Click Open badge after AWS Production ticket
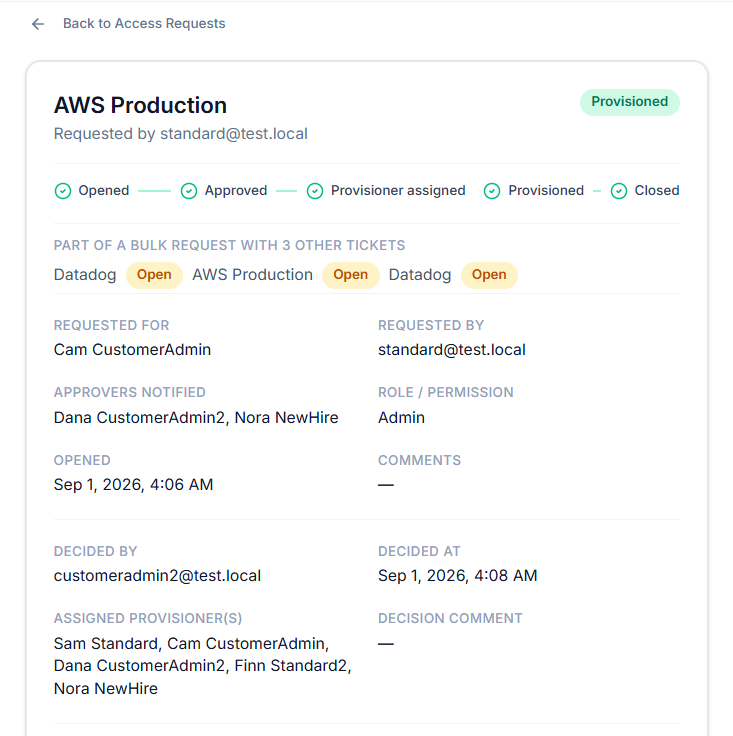The height and width of the screenshot is (736, 733). [351, 275]
